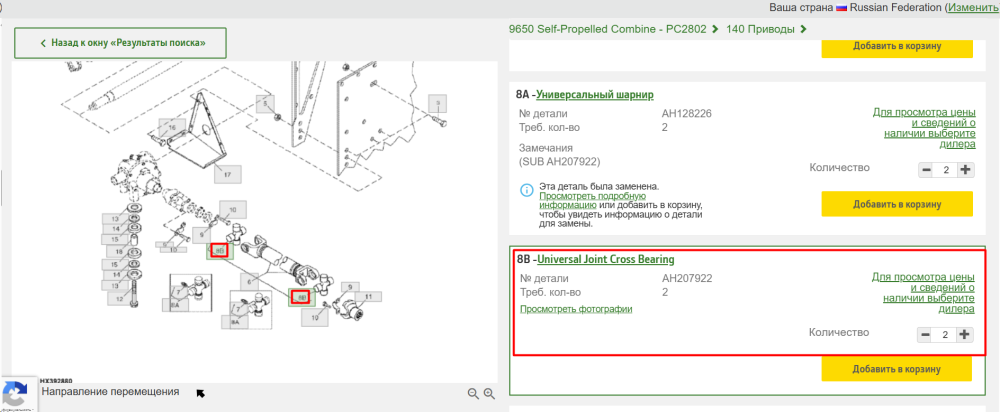This screenshot has height=412, width=1000.
Task: Open Универсальный шарнир part link
Action: (x=595, y=95)
